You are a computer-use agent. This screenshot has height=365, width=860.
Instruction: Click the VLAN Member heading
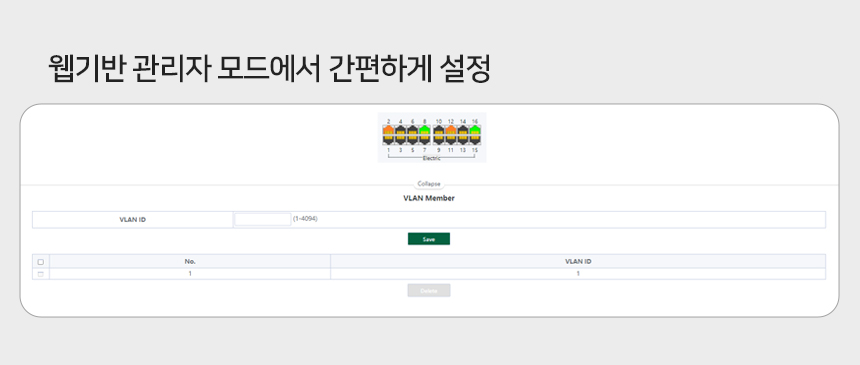tap(429, 198)
